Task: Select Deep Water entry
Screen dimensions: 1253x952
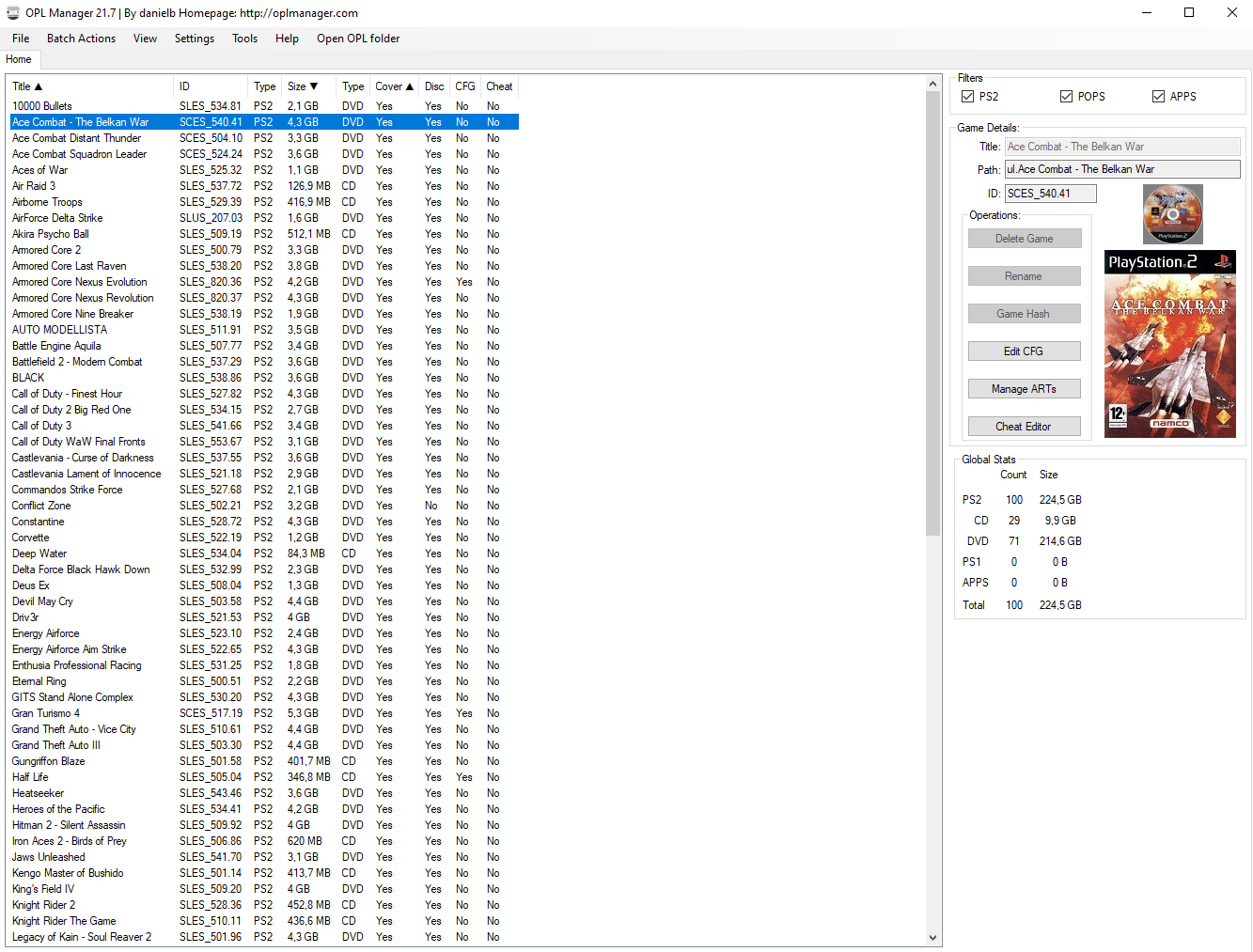Action: [264, 554]
